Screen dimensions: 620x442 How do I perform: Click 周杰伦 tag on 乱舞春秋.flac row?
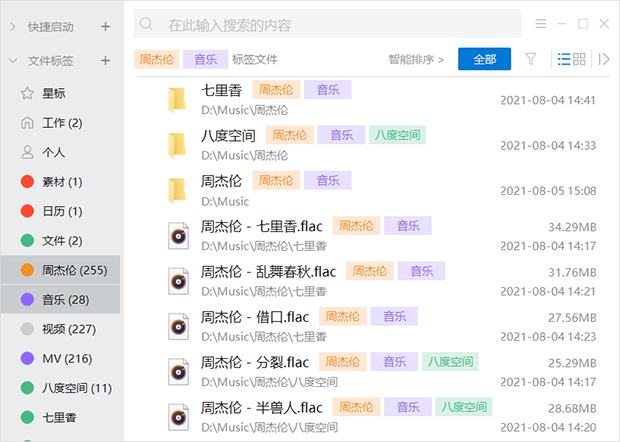(x=370, y=271)
